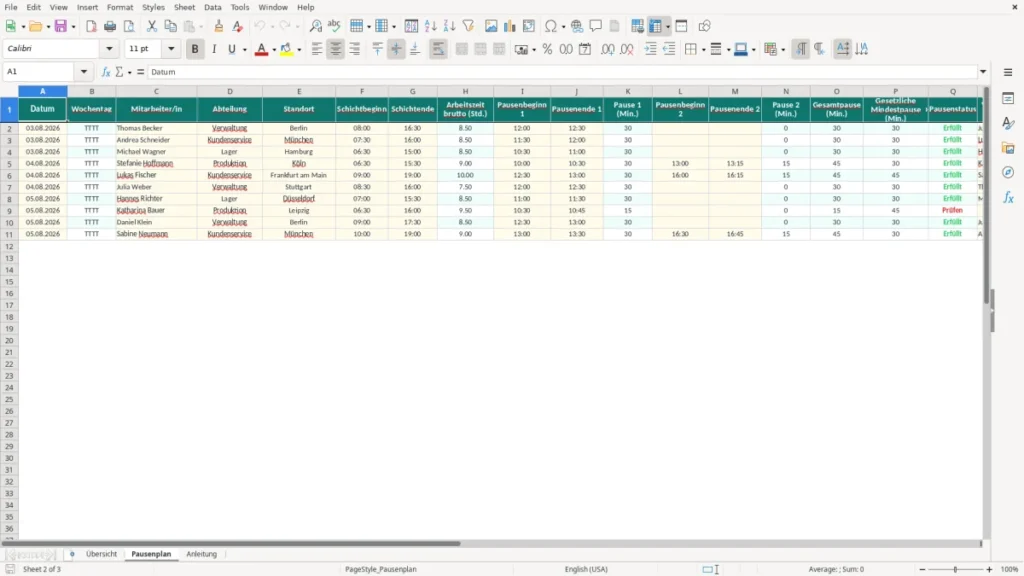Click the Format as Percent icon

[x=547, y=49]
